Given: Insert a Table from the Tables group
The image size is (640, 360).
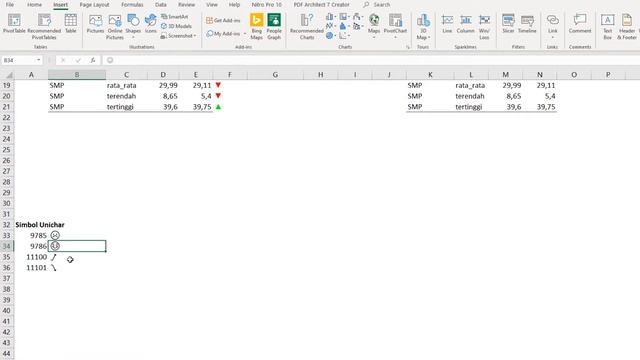Looking at the screenshot, I should click(x=71, y=23).
